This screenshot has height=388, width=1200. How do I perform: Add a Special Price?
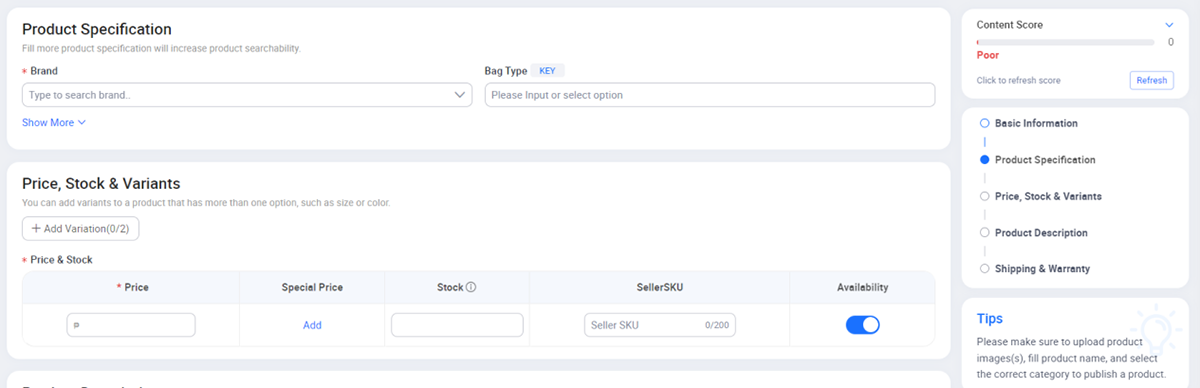(313, 325)
